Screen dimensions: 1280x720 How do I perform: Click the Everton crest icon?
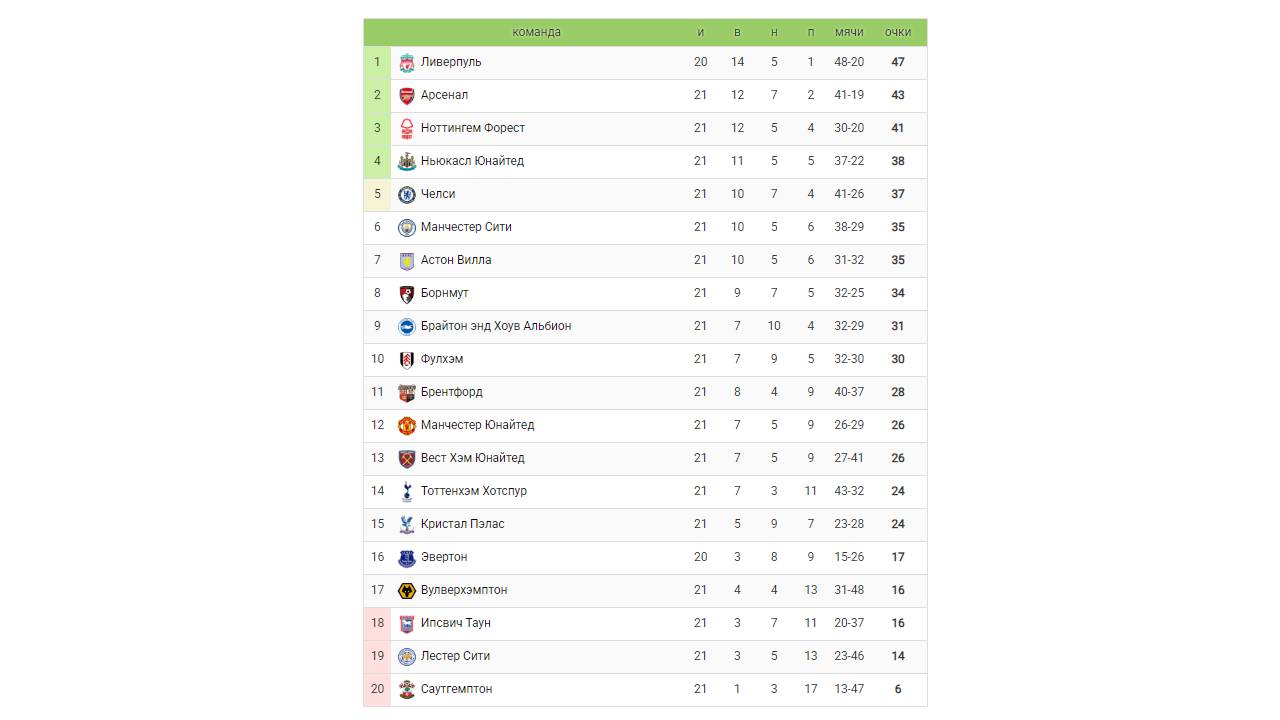[x=407, y=558]
